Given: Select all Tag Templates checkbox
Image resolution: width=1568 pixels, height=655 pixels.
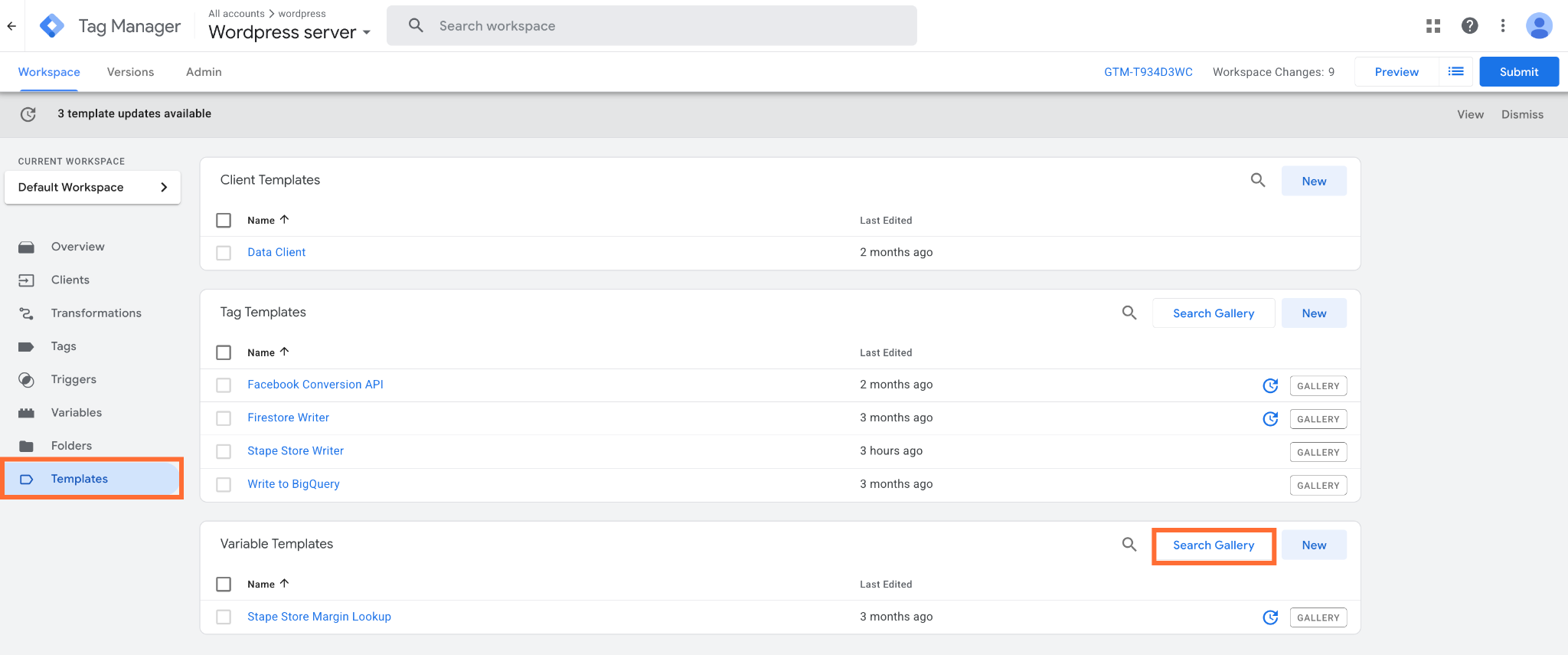Looking at the screenshot, I should 224,352.
